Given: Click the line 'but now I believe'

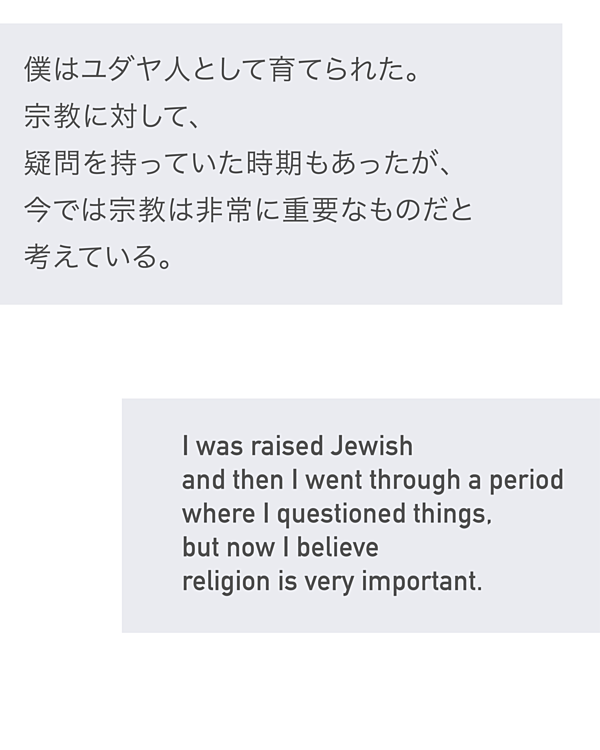Looking at the screenshot, I should 280,547.
